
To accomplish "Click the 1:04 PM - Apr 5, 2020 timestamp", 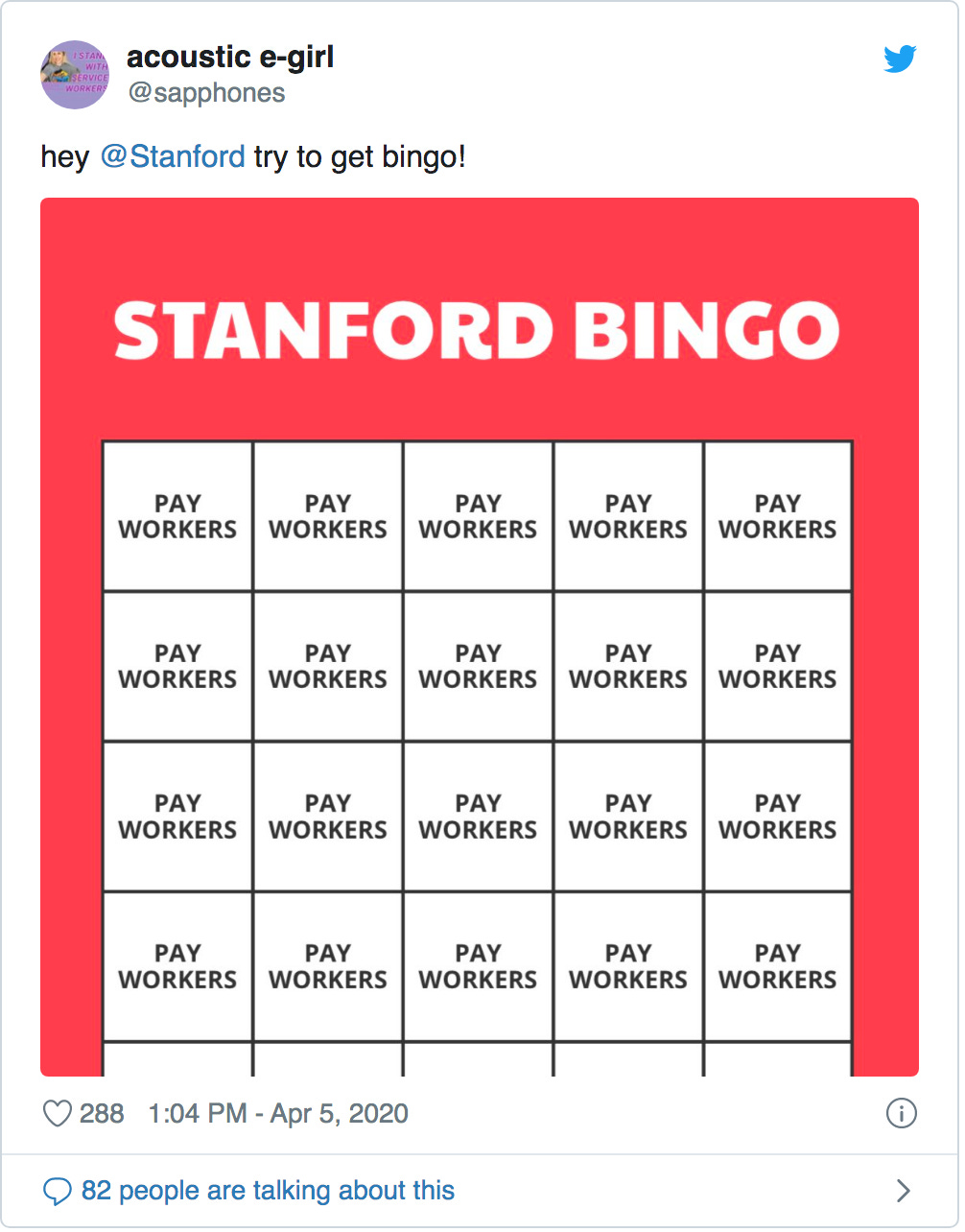I will (278, 1113).
